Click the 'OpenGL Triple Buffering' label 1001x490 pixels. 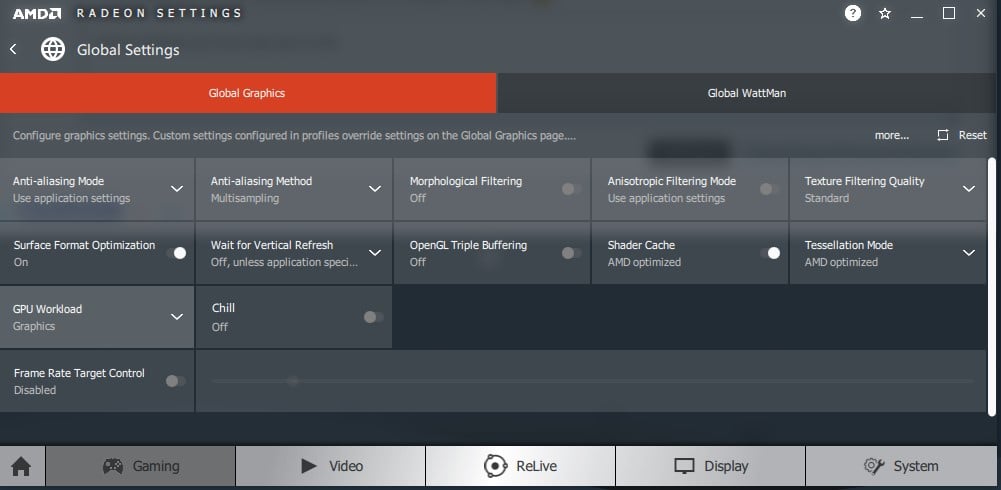click(468, 245)
